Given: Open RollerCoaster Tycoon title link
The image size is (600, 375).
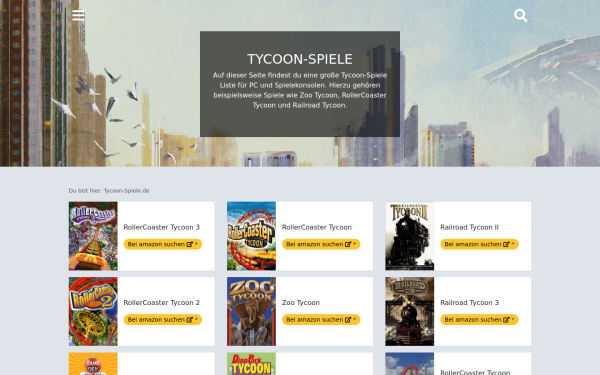Looking at the screenshot, I should click(316, 227).
